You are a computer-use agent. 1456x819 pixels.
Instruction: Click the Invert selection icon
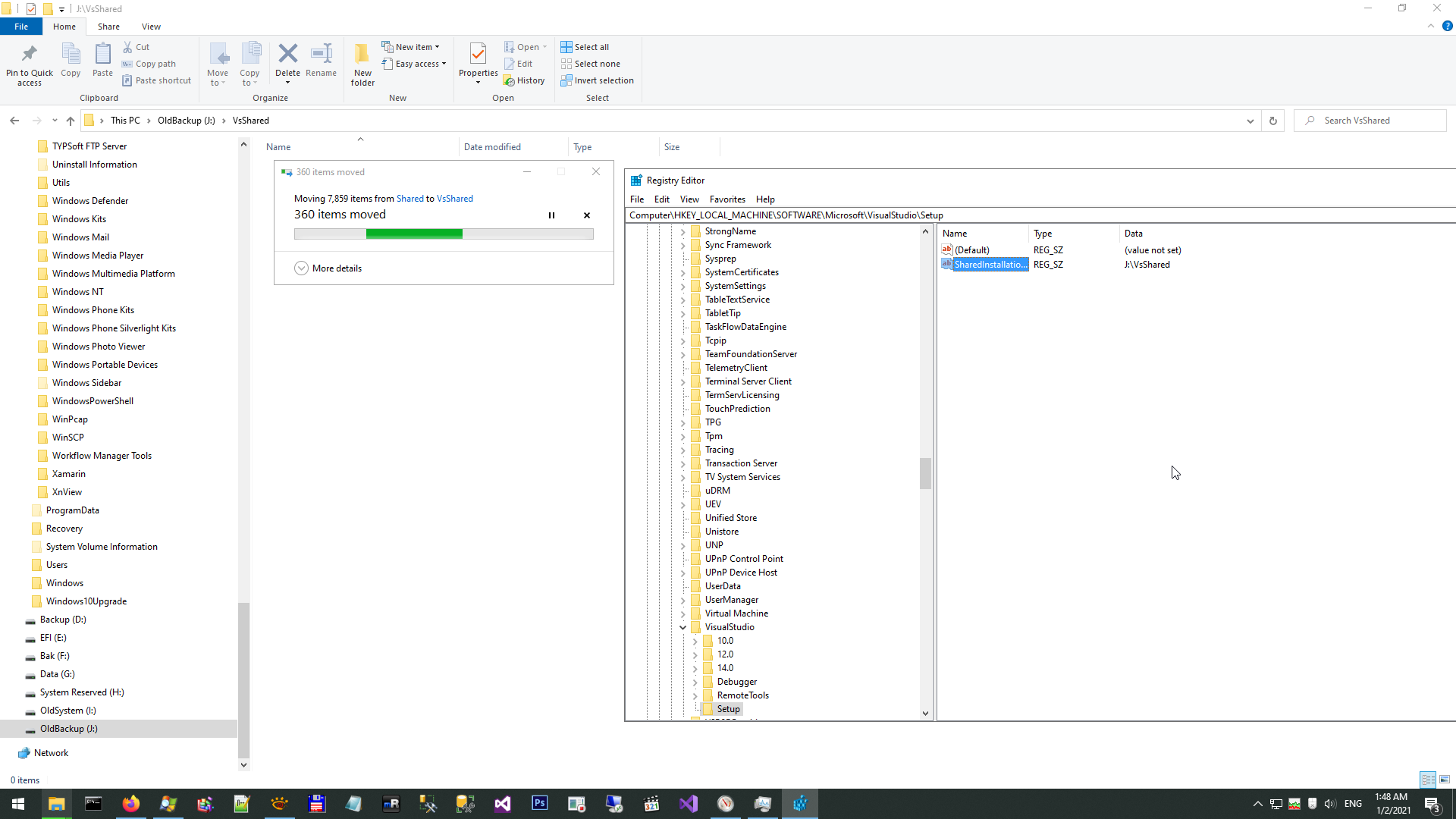(566, 80)
